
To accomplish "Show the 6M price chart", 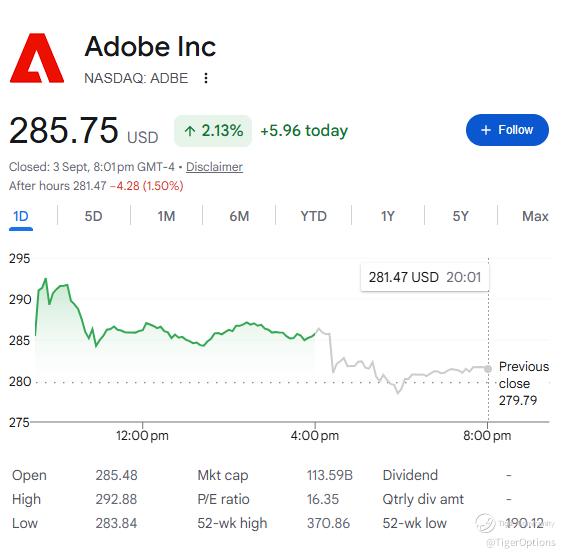I will point(239,217).
